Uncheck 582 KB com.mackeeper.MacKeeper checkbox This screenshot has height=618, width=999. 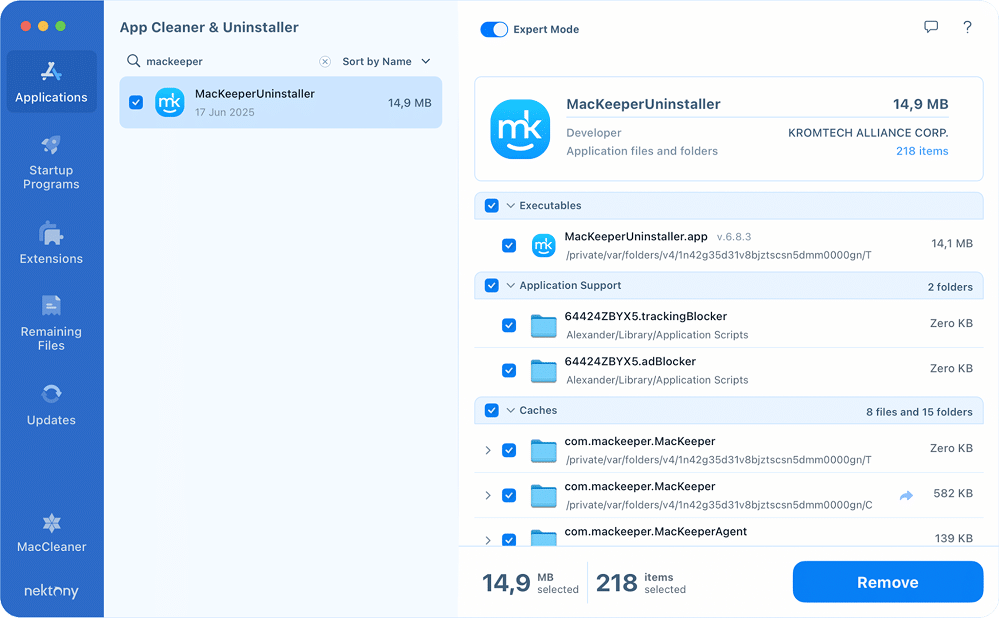[x=508, y=496]
